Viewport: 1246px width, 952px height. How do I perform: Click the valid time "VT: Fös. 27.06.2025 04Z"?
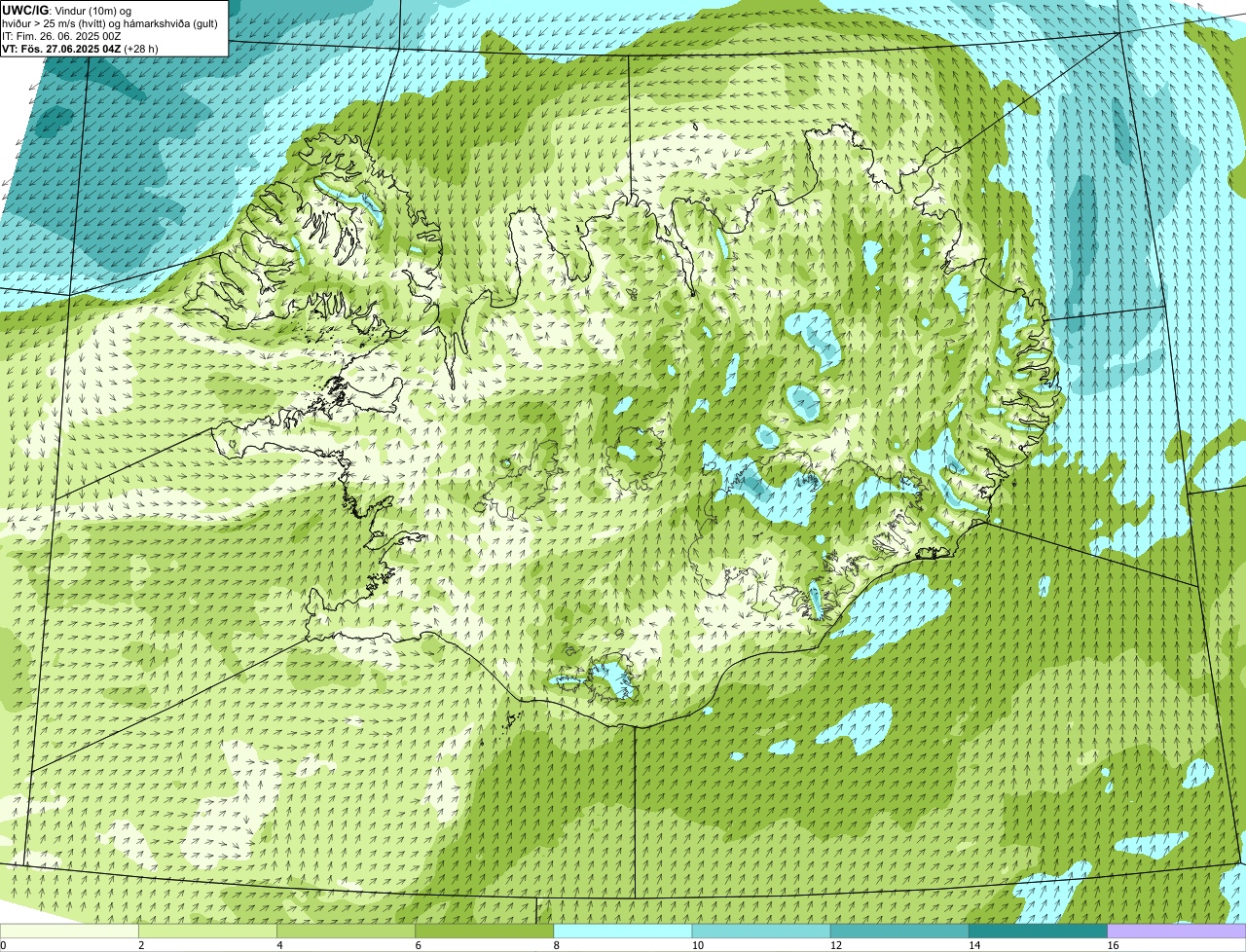(61, 49)
